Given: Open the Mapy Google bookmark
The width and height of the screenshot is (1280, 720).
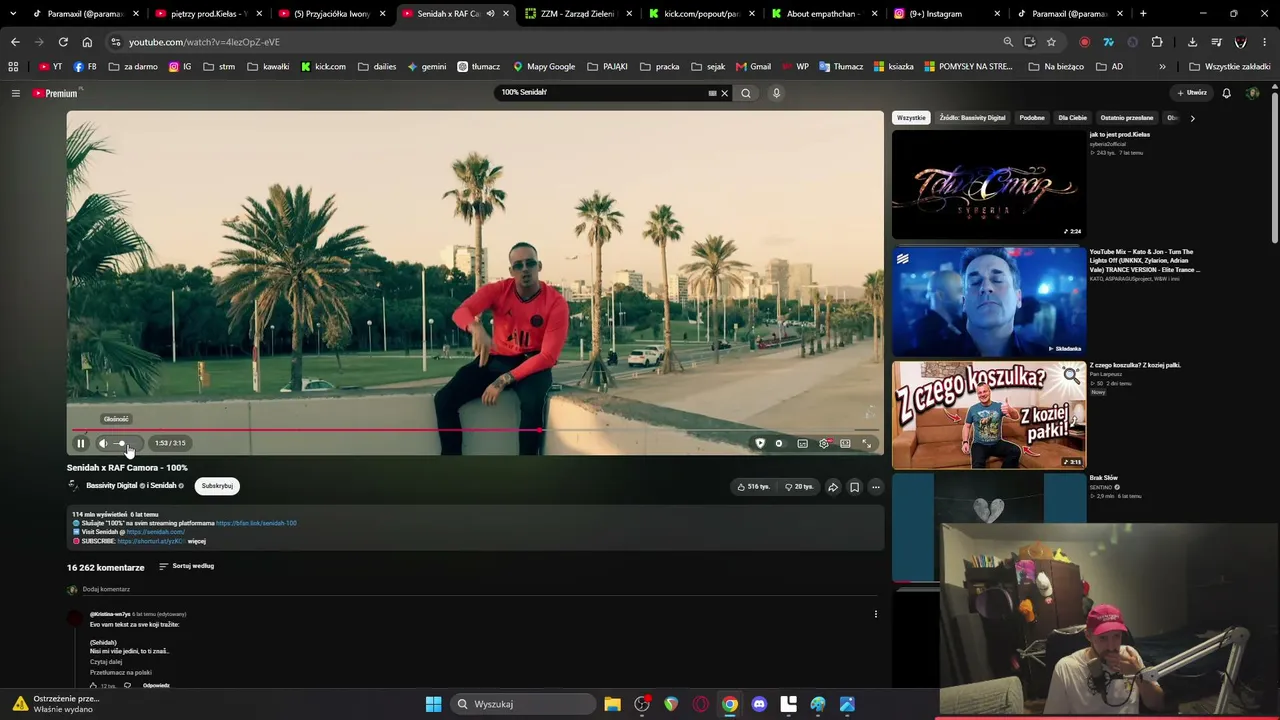Looking at the screenshot, I should point(544,67).
